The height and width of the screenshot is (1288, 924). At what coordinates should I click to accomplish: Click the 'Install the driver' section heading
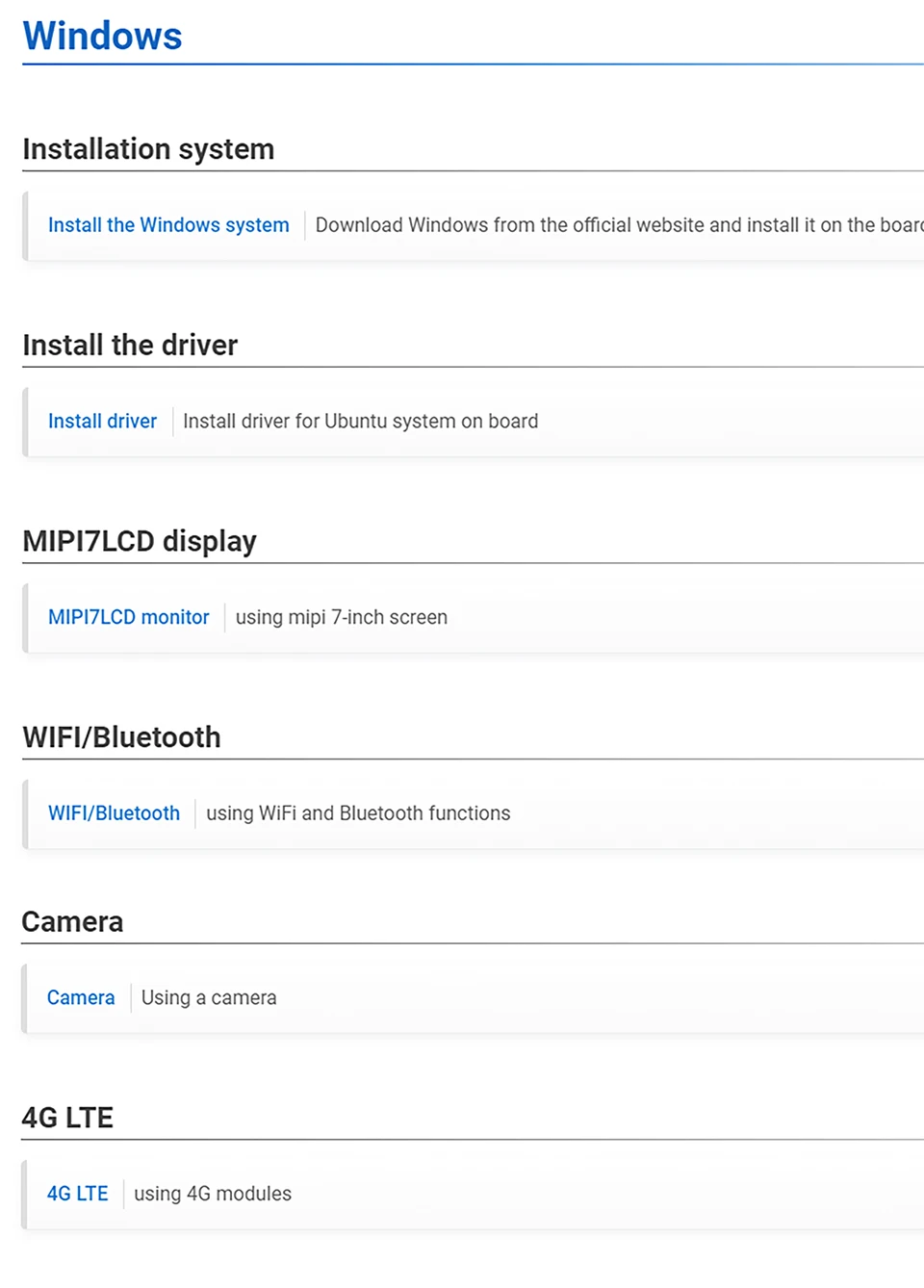pyautogui.click(x=130, y=346)
